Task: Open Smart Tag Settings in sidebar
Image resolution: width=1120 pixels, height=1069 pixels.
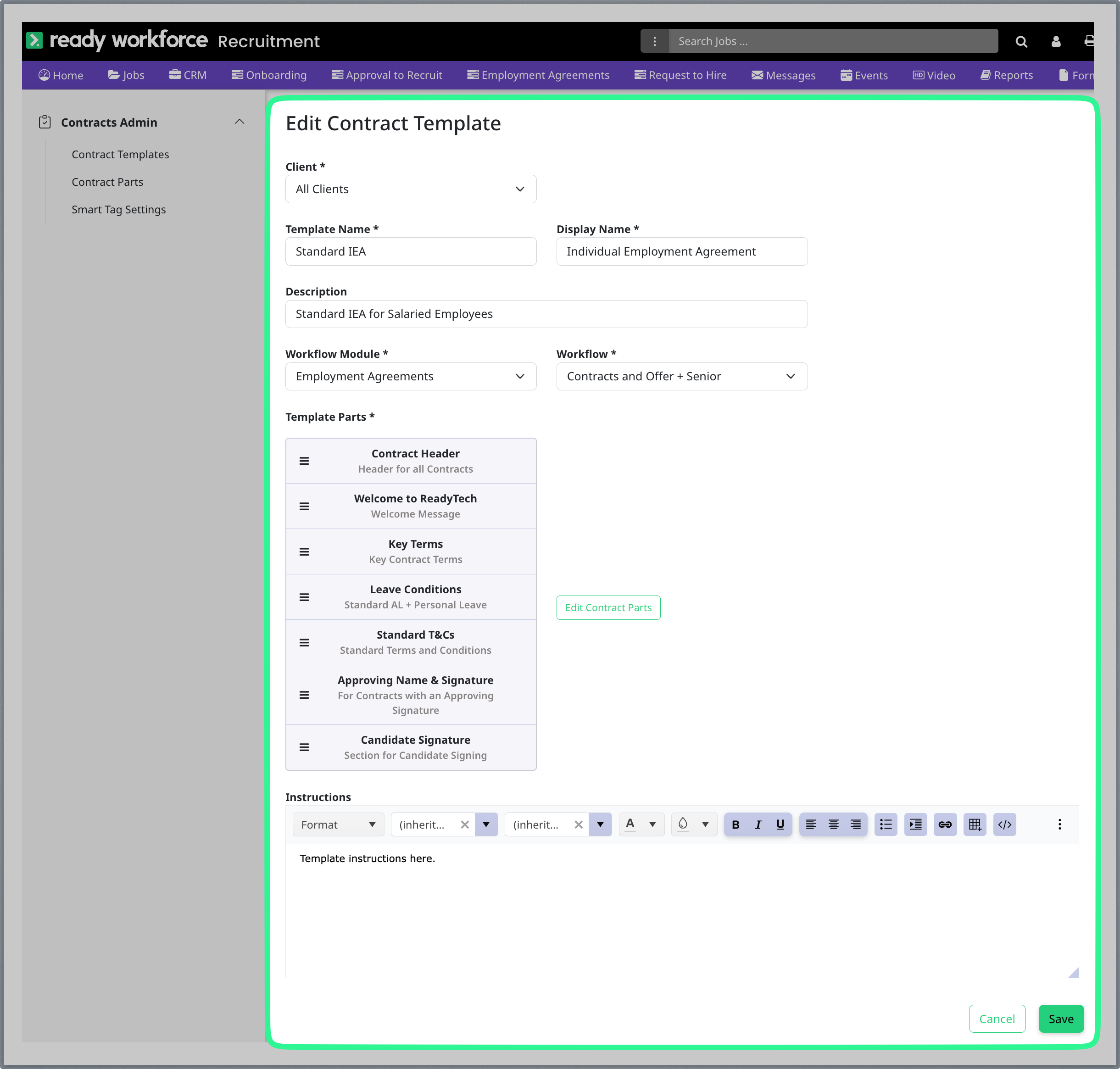Action: [118, 210]
